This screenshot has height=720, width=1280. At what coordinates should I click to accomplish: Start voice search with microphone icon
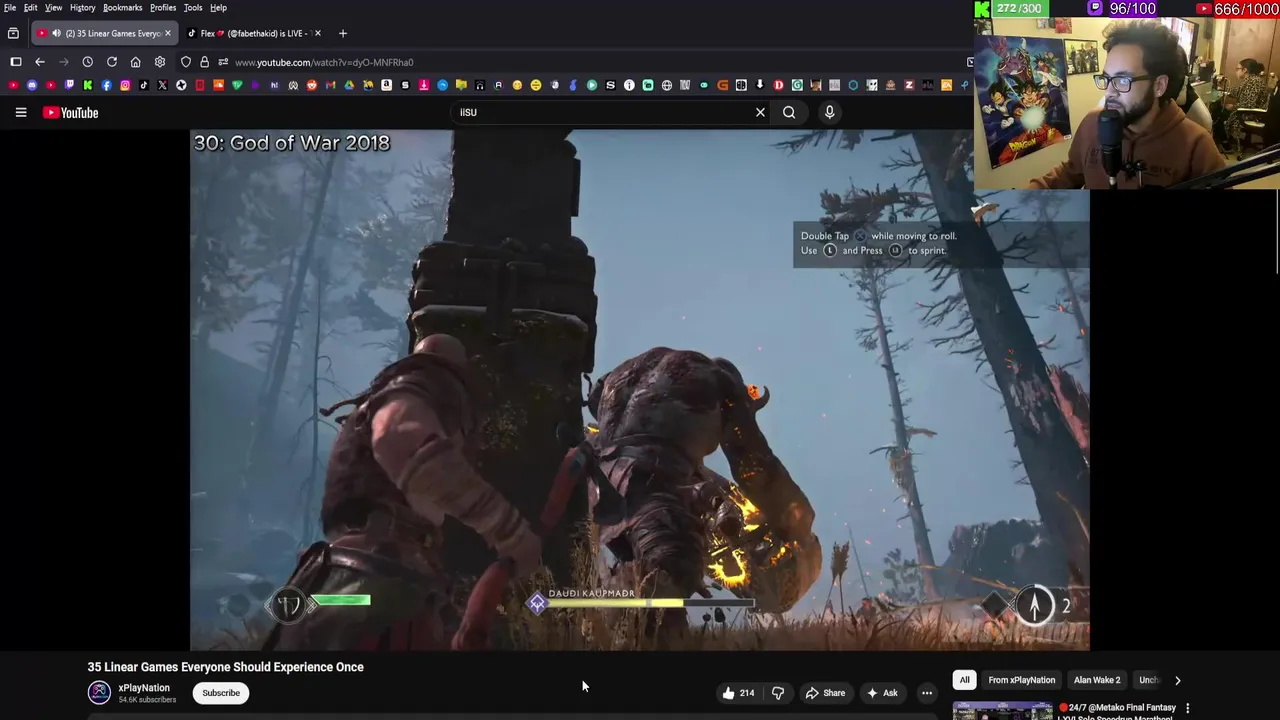(x=829, y=112)
